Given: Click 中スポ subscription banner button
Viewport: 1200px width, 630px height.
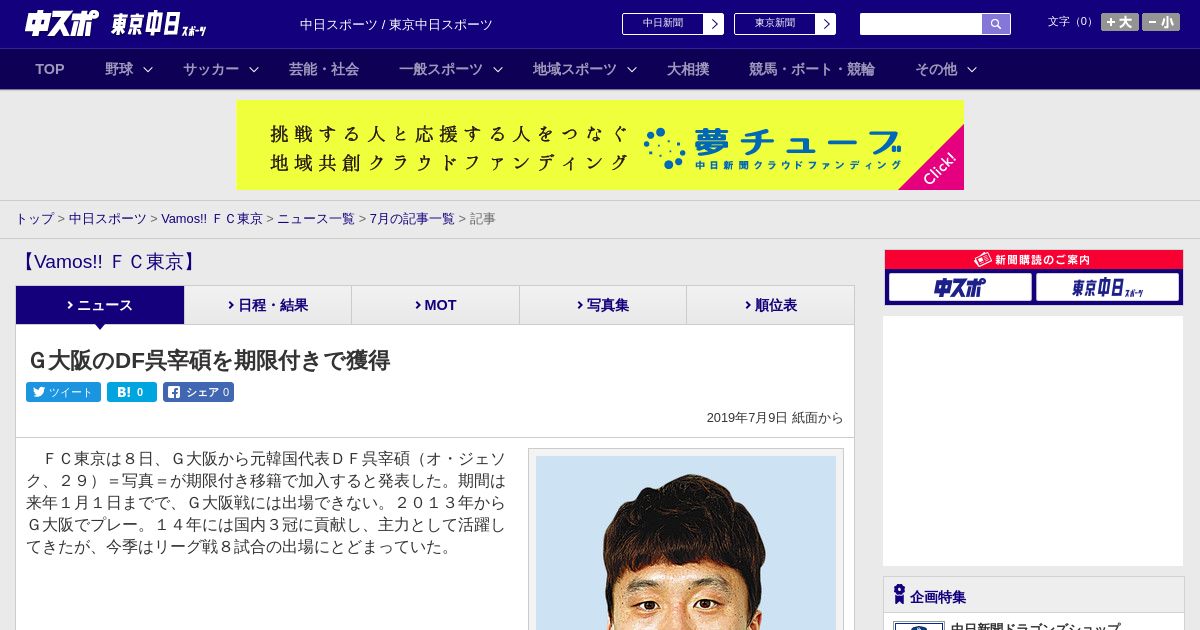Looking at the screenshot, I should (x=960, y=288).
